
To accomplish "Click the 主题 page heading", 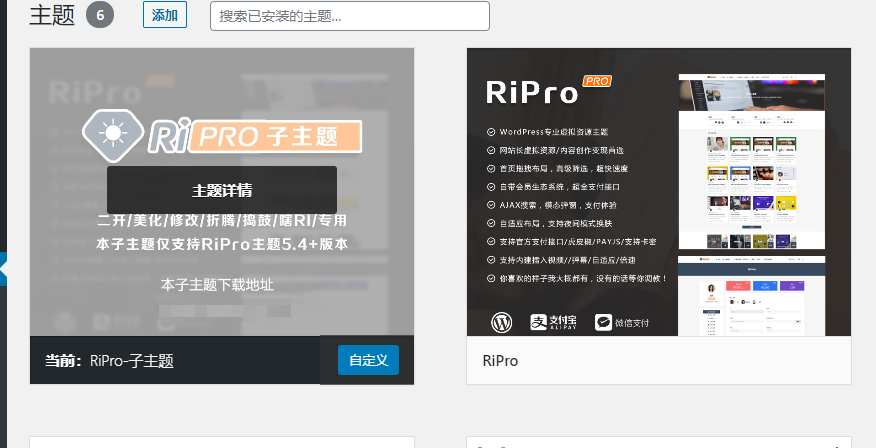I will pos(52,15).
